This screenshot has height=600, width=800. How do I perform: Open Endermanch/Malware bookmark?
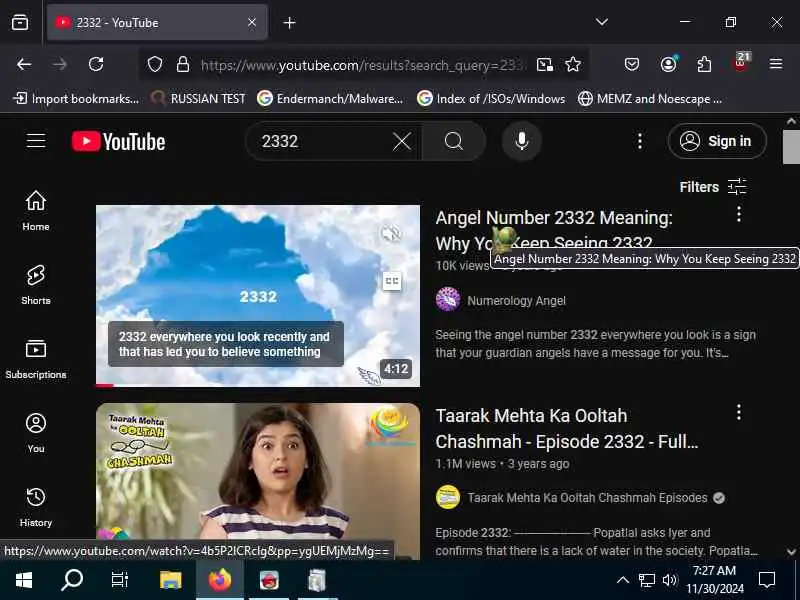(x=330, y=98)
